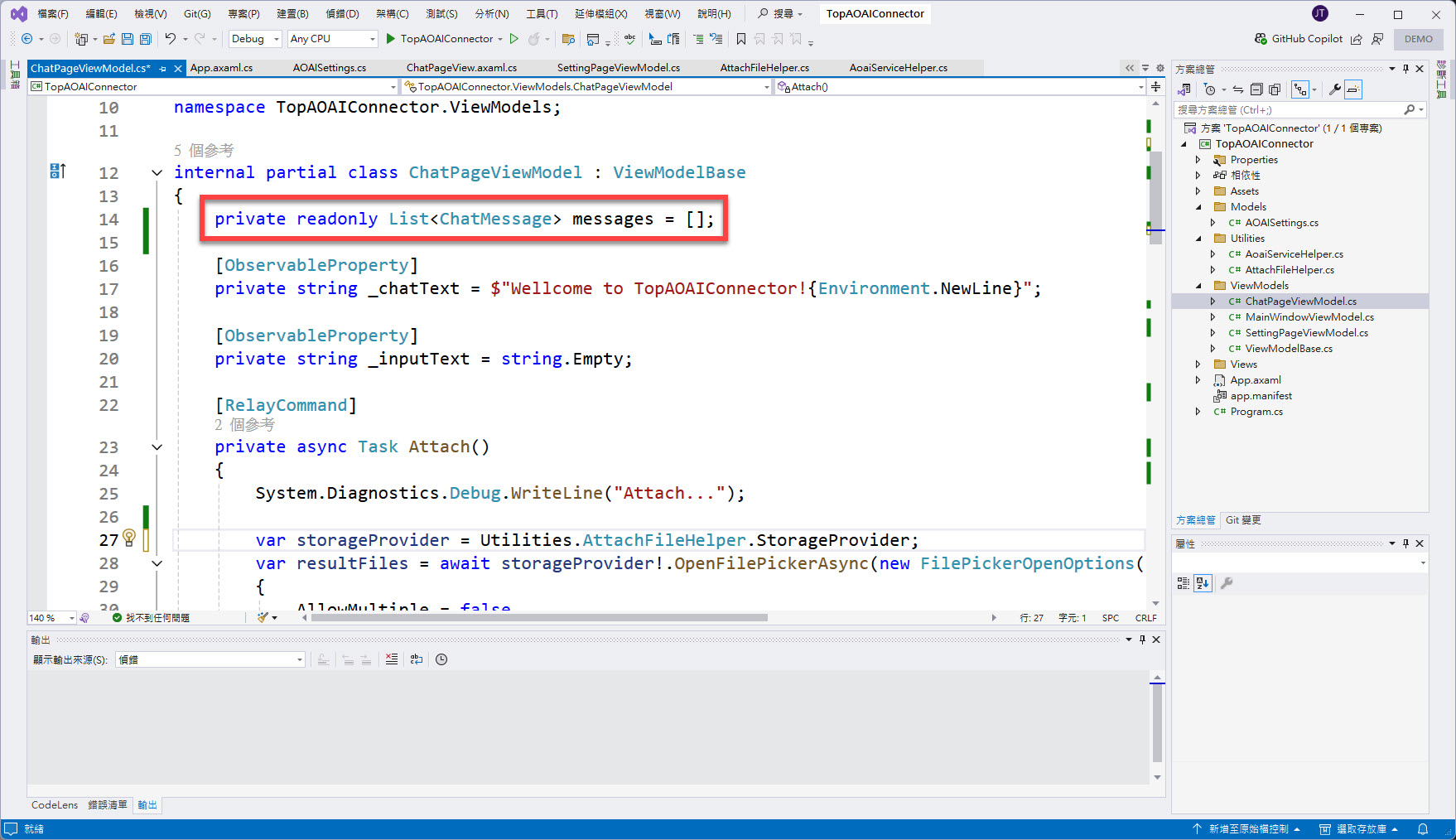Open the TopAOAIConnector project navigation dropdown
1456x840 pixels.
pyautogui.click(x=214, y=86)
